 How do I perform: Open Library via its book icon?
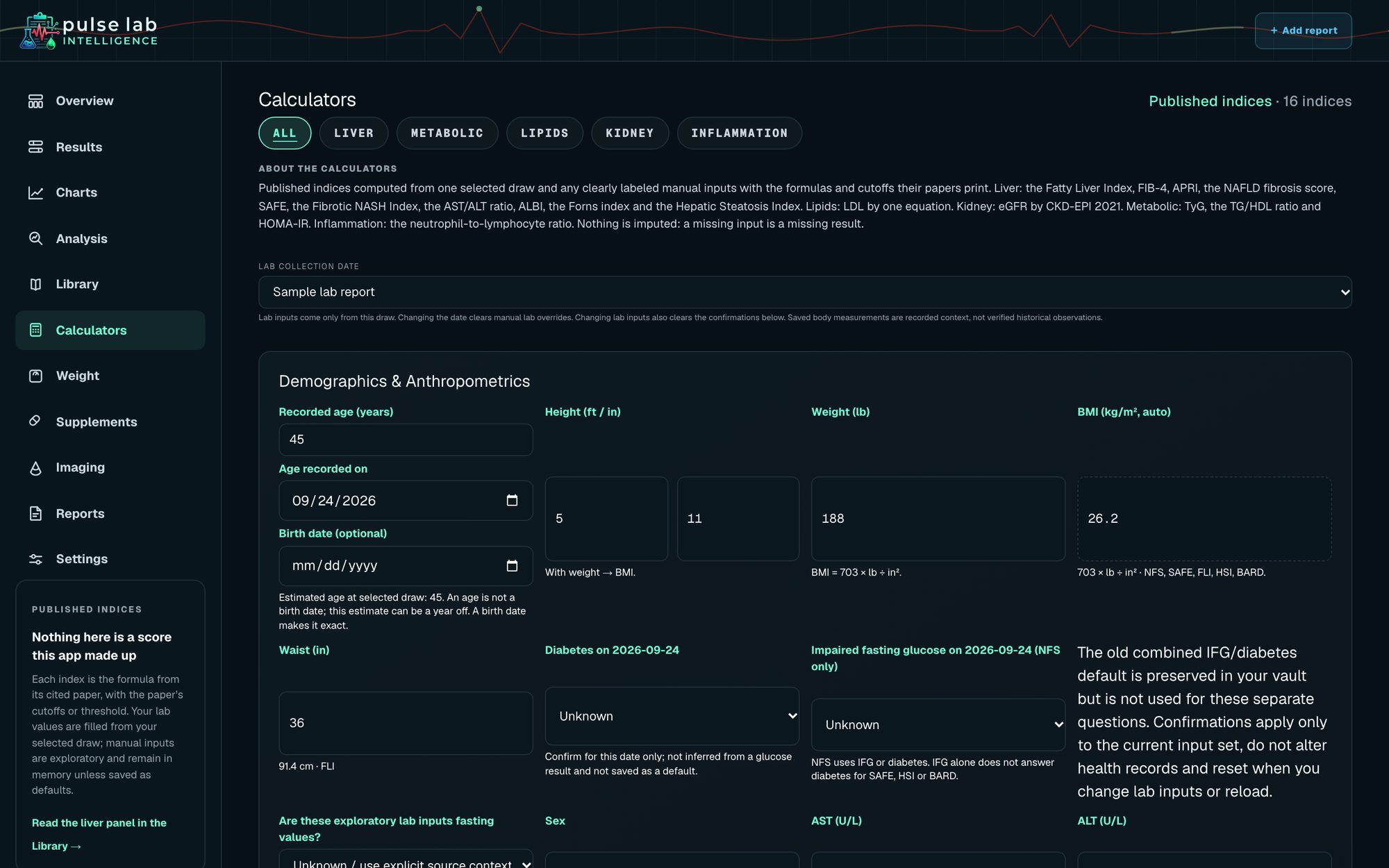[35, 285]
